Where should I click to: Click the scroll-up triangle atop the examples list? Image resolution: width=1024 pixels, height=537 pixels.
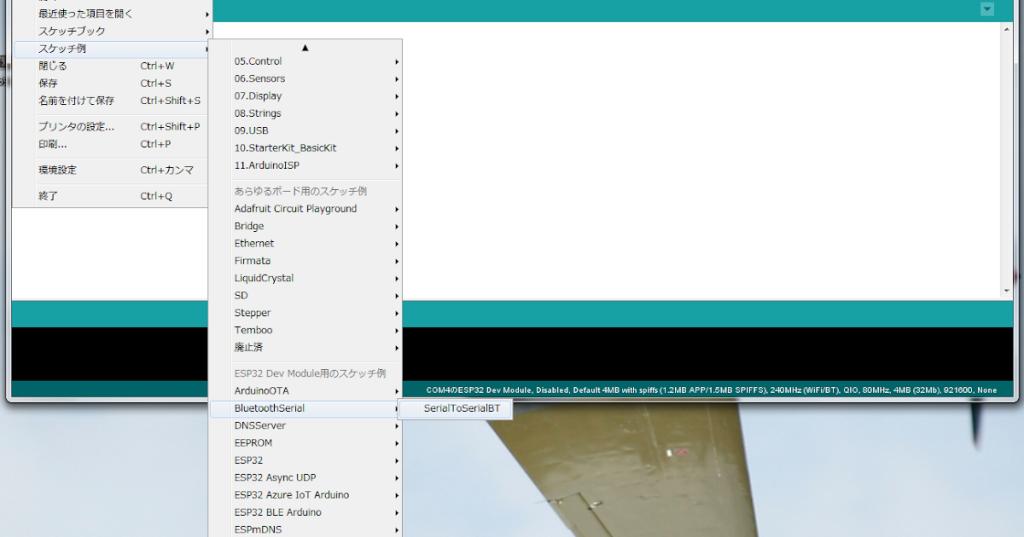pyautogui.click(x=305, y=47)
